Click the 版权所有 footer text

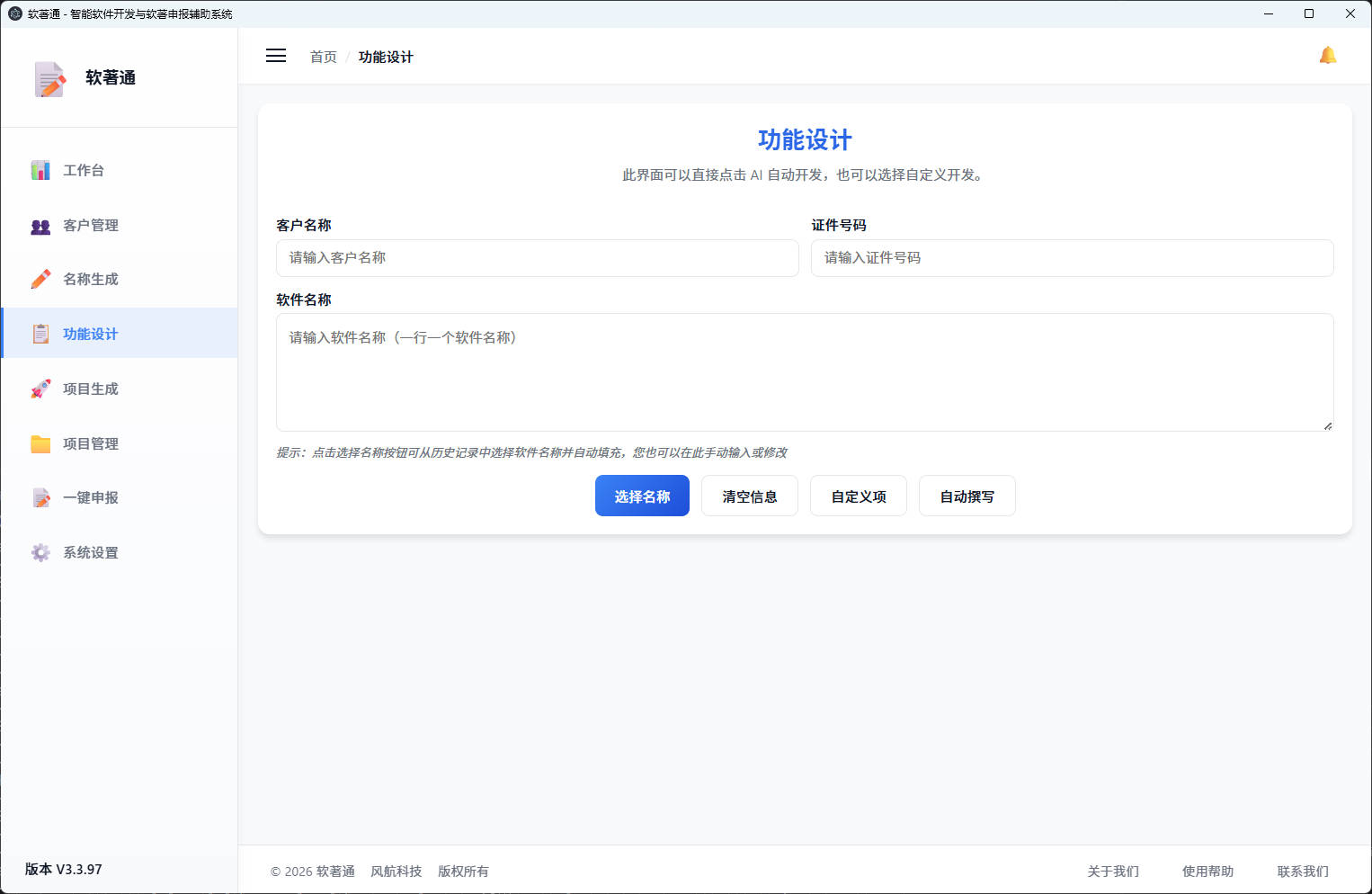coord(463,871)
